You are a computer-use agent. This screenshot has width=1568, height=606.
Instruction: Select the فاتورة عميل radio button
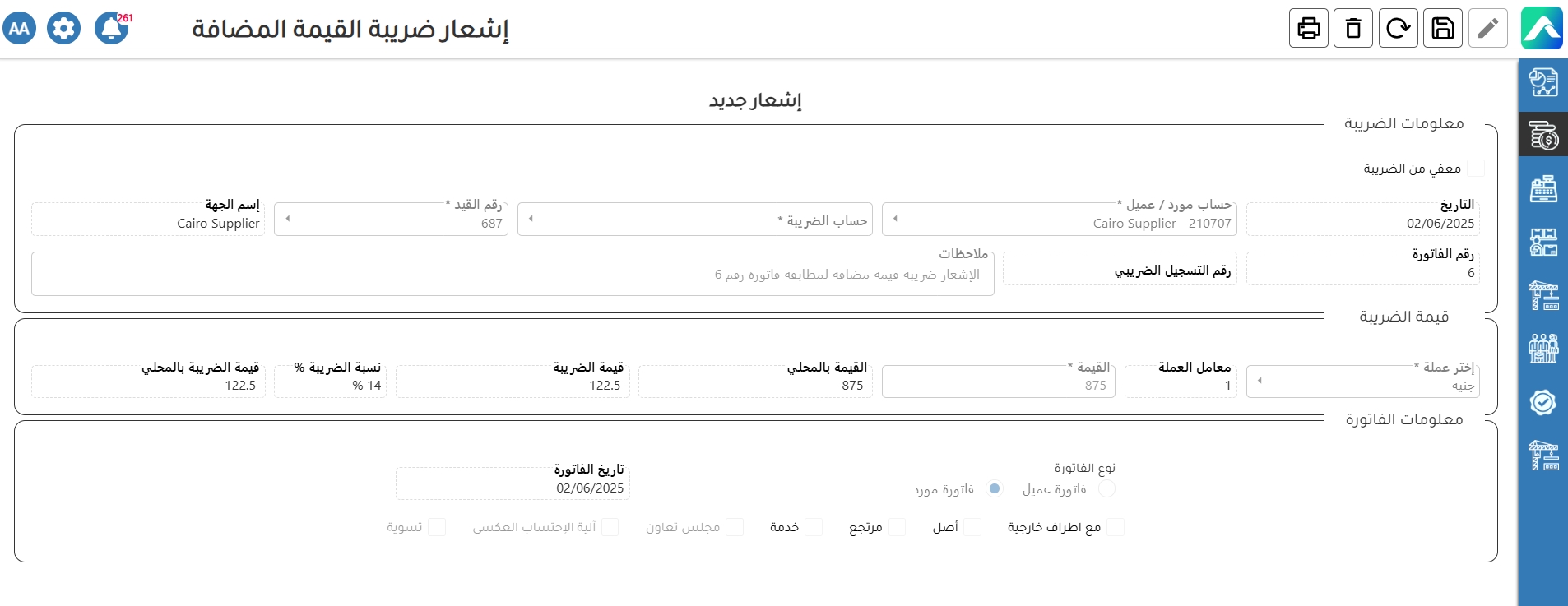pyautogui.click(x=1106, y=489)
